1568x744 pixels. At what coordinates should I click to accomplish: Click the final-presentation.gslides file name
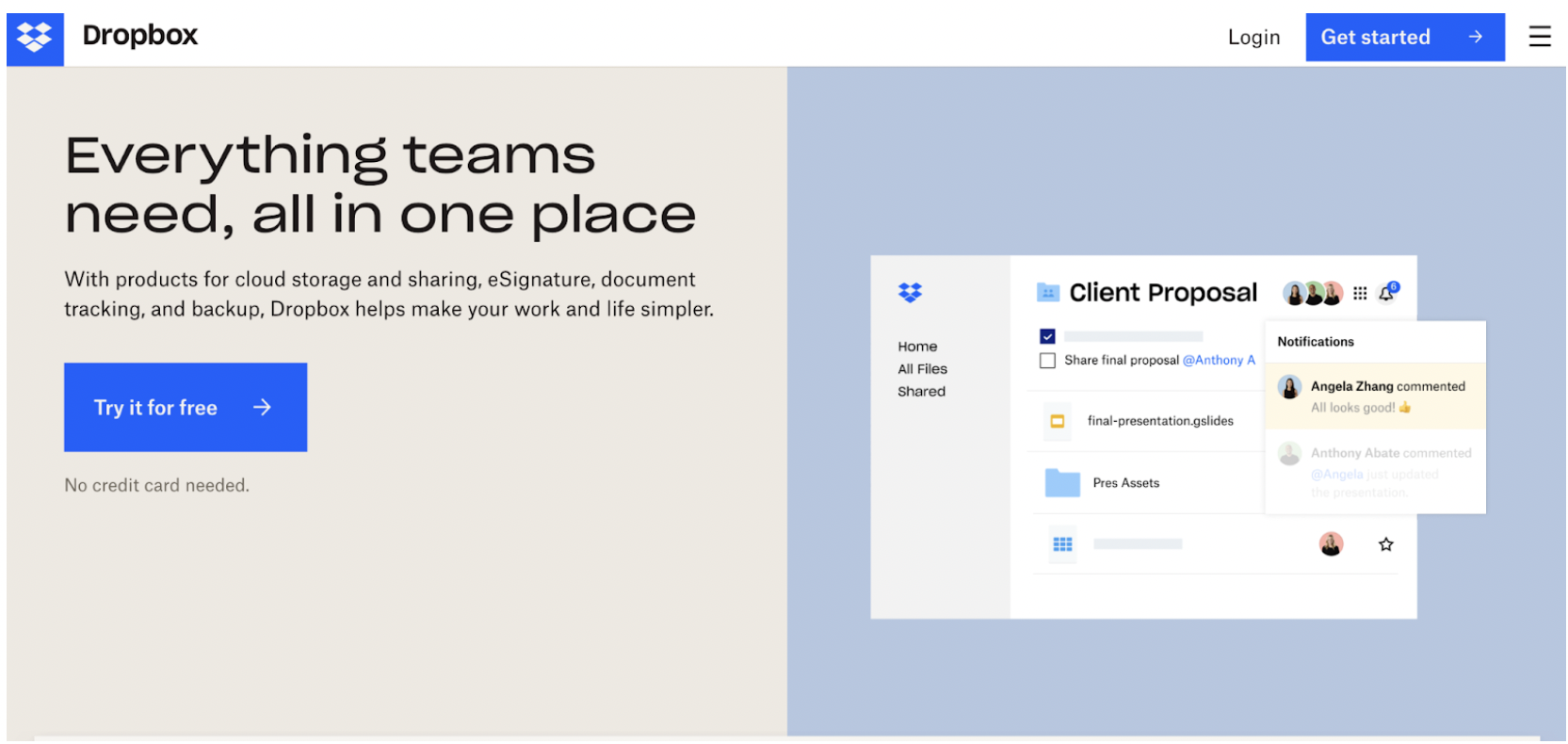(1160, 421)
